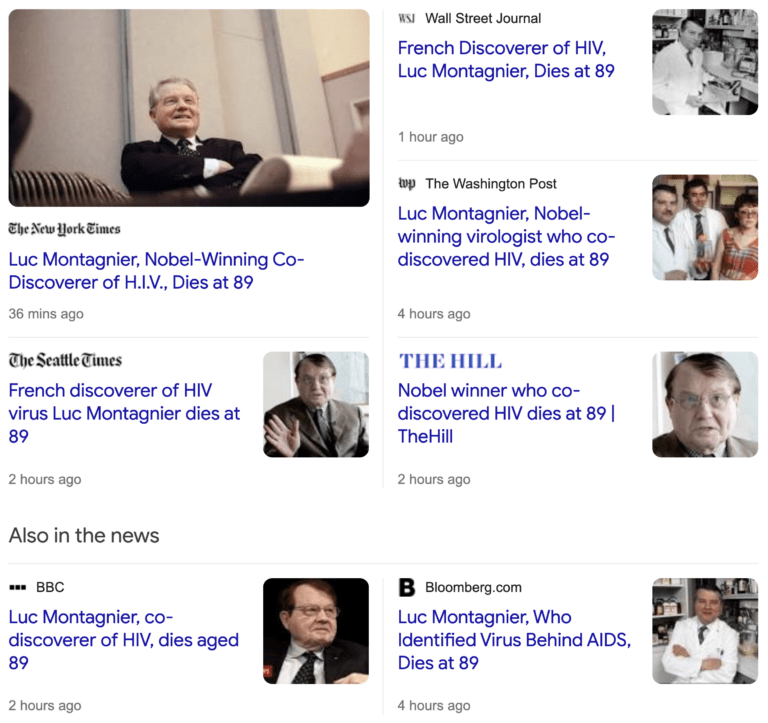Click The New York Times logo
Screen dimensions: 768x723
(64, 229)
